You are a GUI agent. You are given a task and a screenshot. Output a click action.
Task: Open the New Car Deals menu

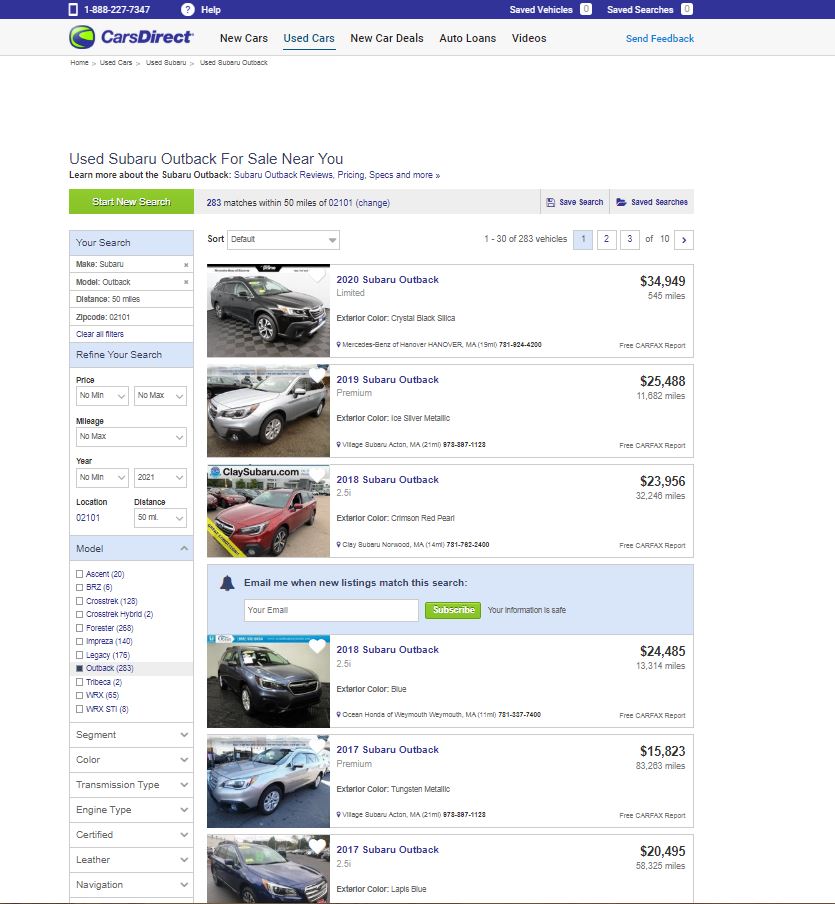tap(387, 38)
